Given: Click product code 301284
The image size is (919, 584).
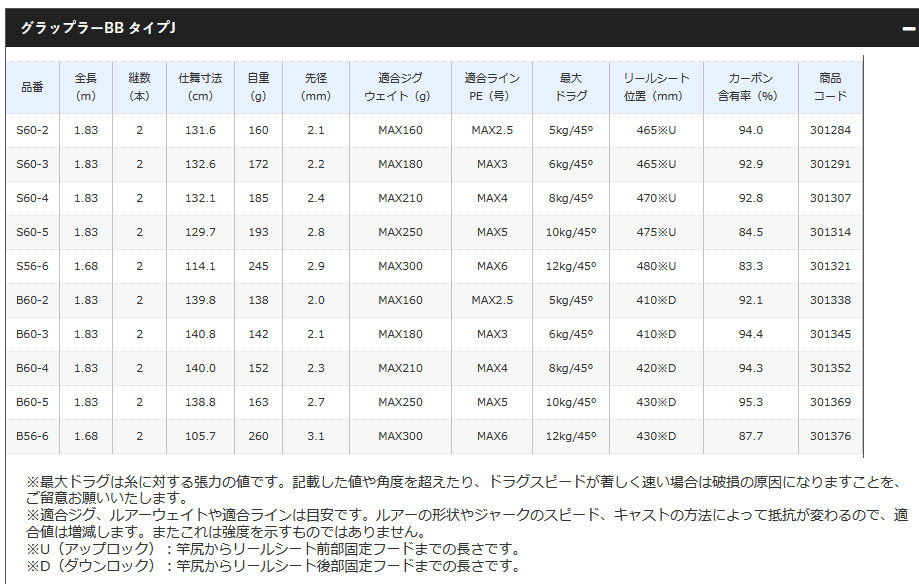Looking at the screenshot, I should tap(830, 130).
